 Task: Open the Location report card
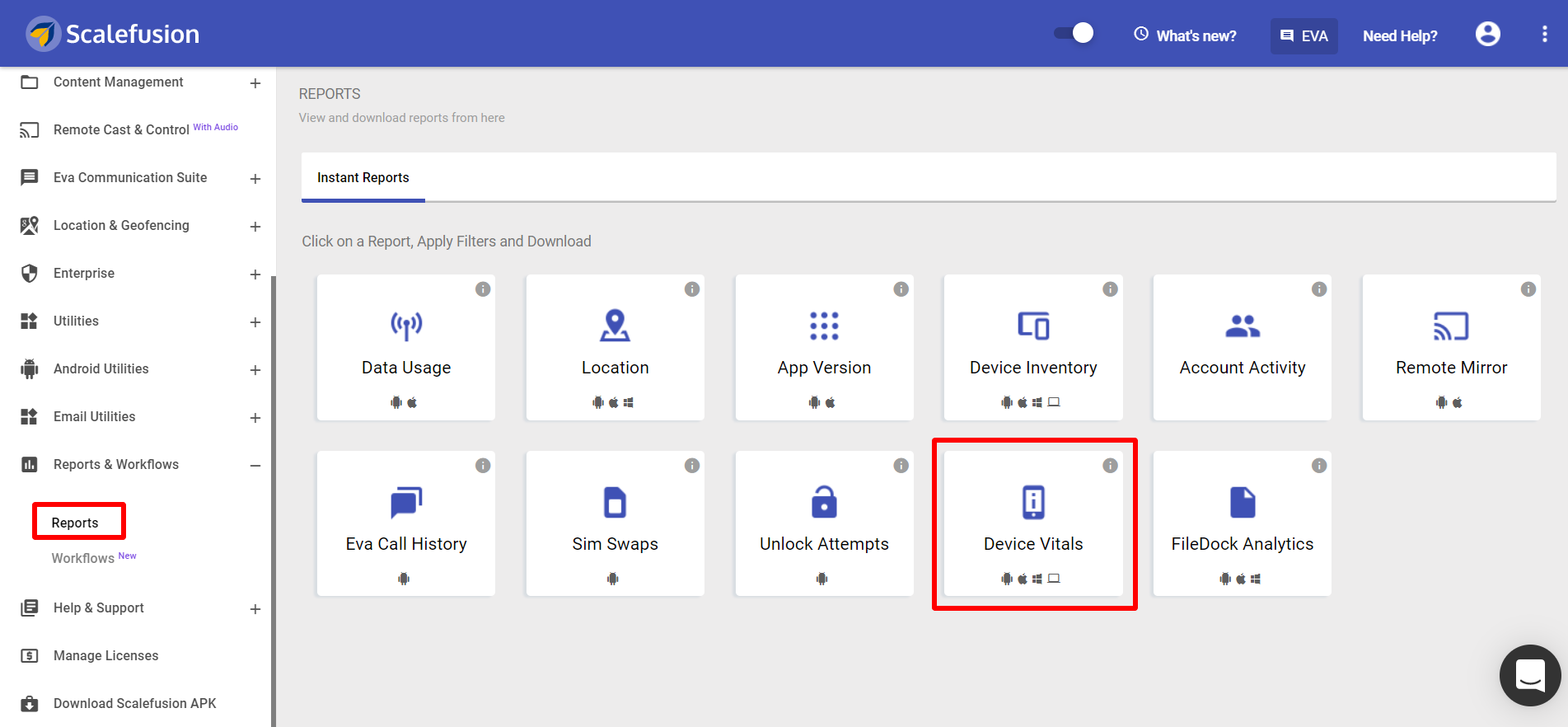pos(615,348)
